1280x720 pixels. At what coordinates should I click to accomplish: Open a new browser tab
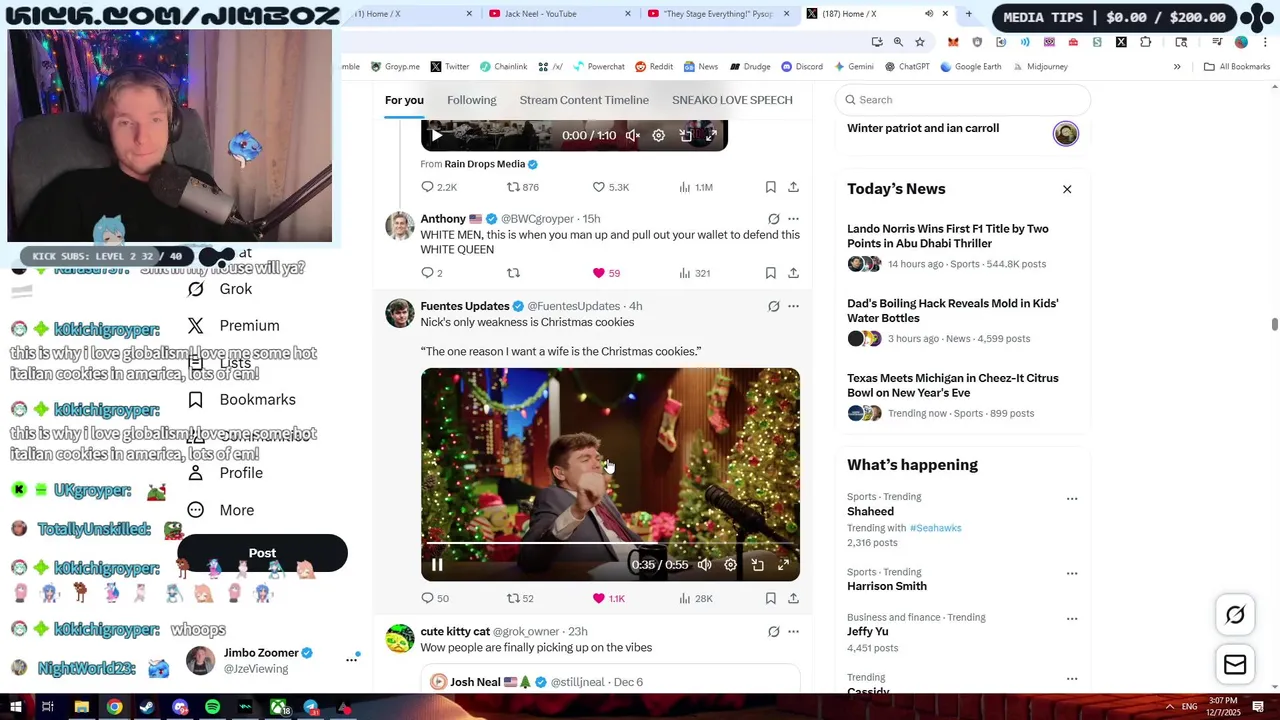968,14
